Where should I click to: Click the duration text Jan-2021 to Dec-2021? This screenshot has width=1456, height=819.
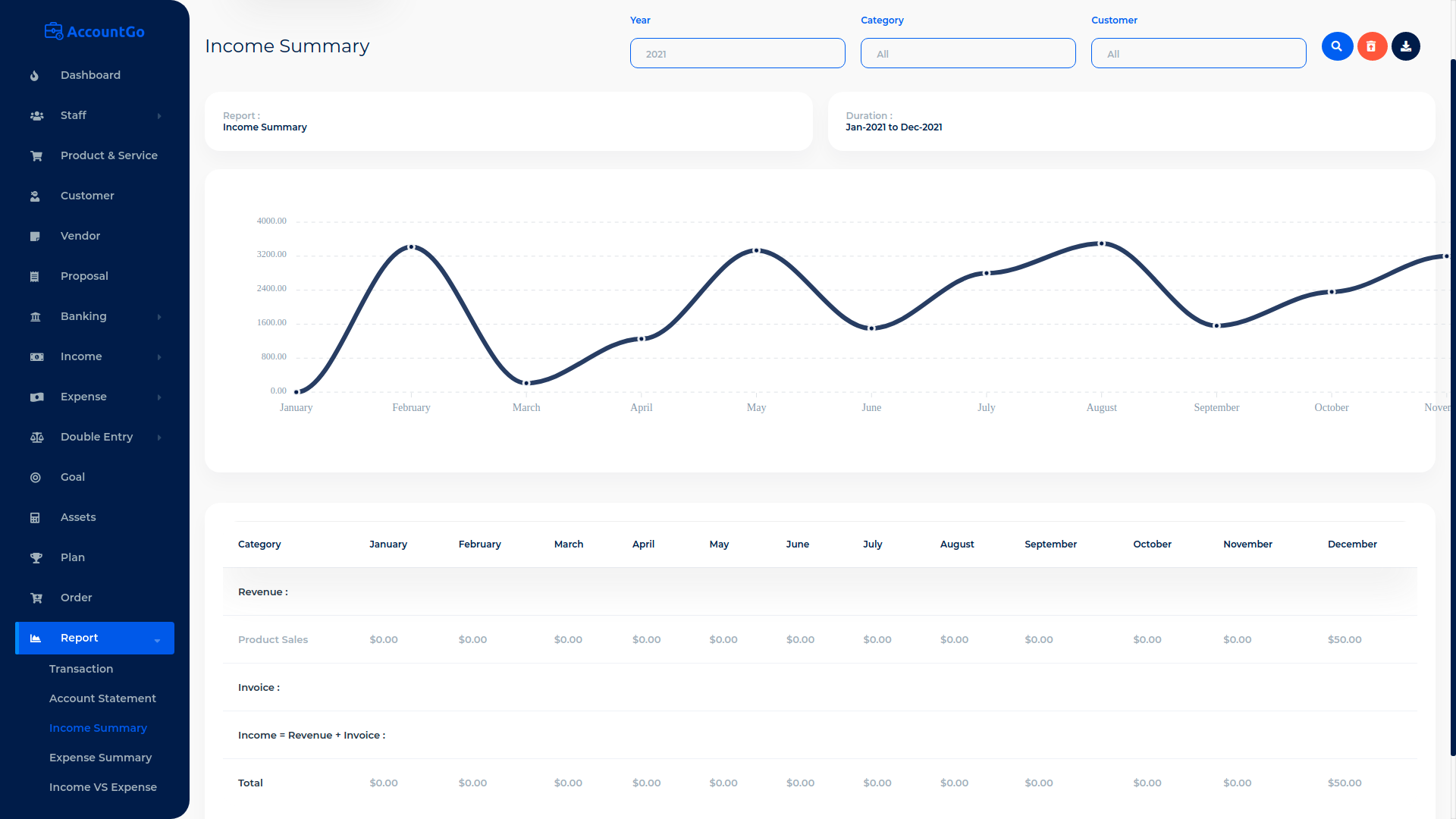894,127
